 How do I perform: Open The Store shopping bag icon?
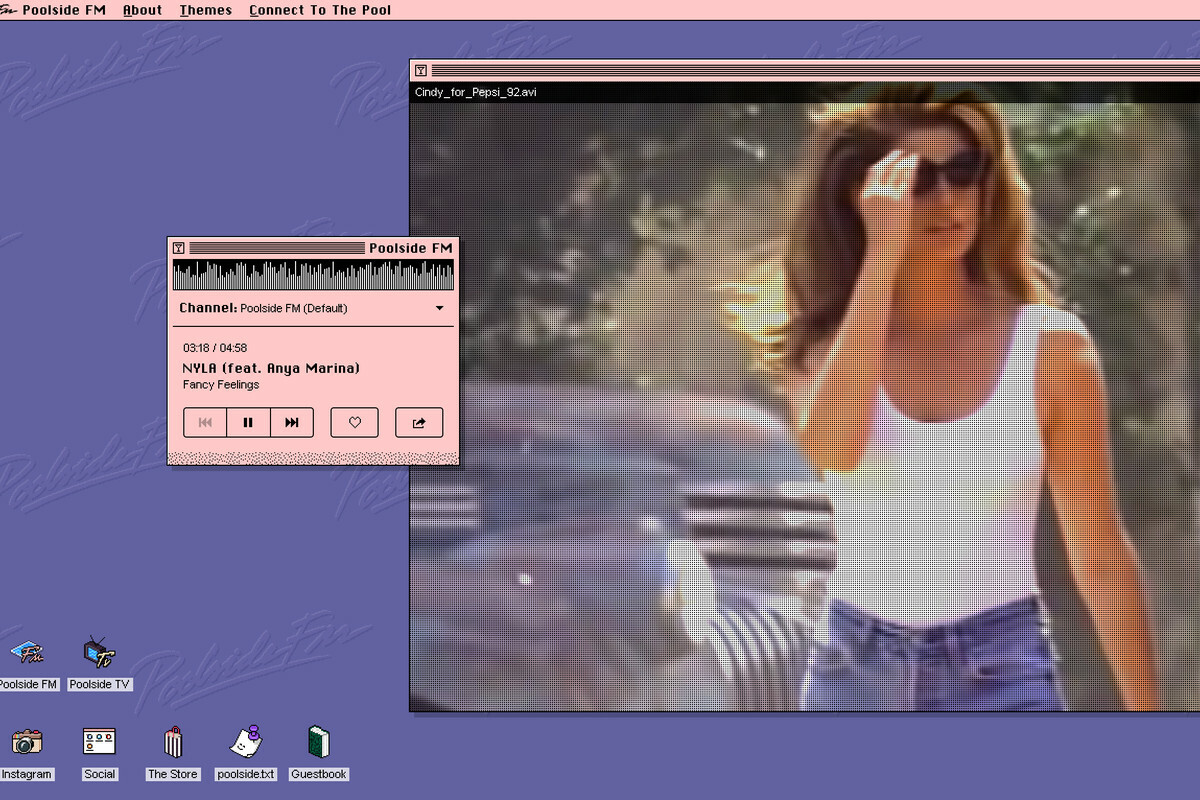173,743
